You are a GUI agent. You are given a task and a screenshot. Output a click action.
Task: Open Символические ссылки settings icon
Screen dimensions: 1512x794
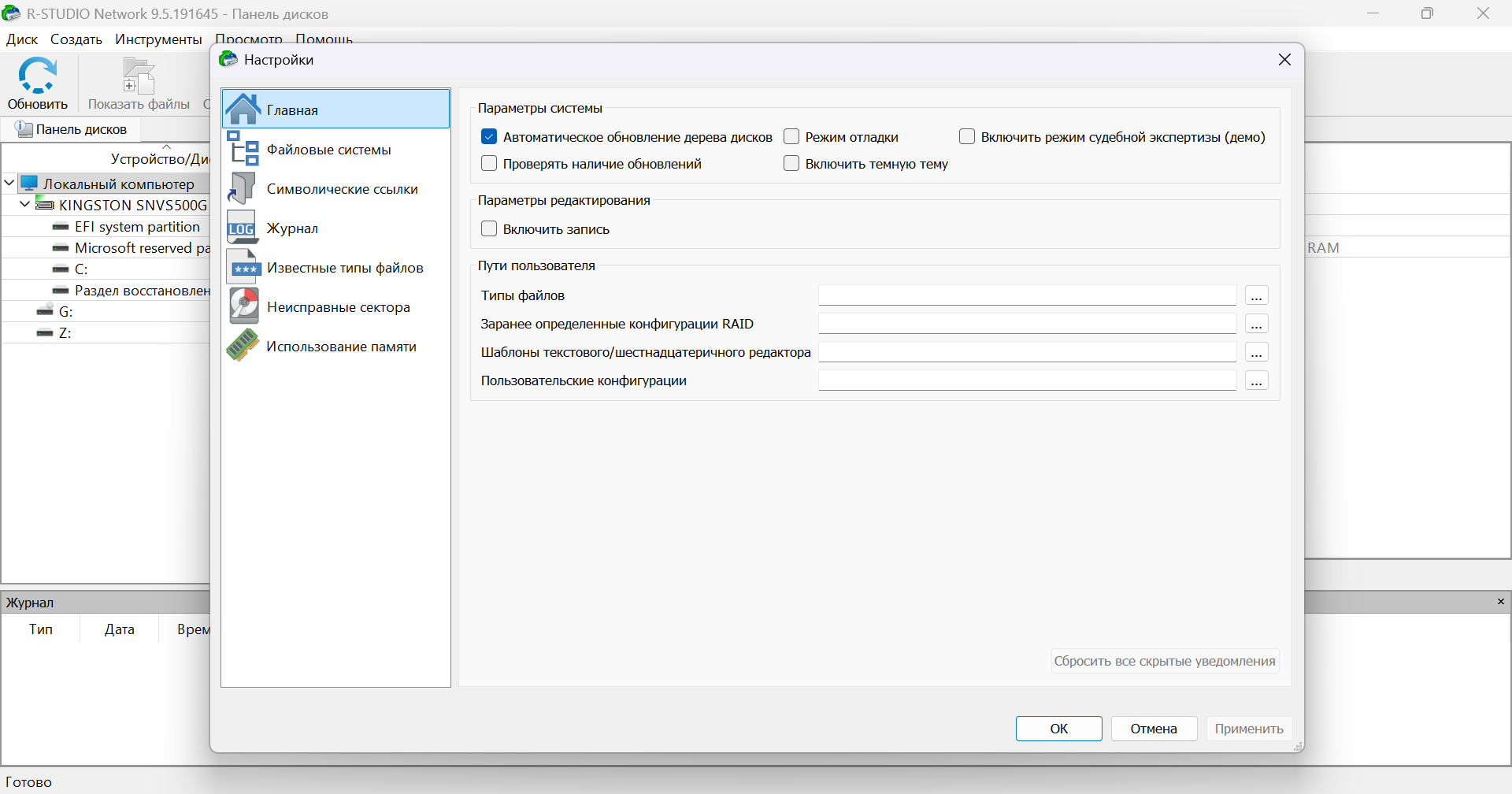click(243, 189)
